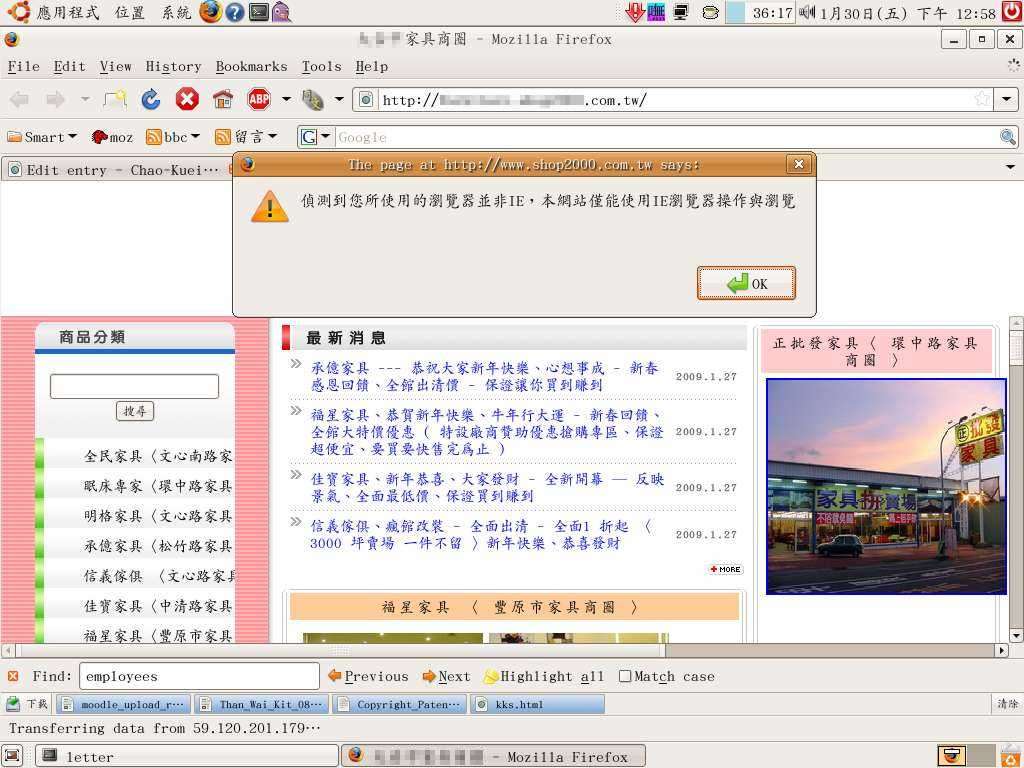Open the search engine selector dropdown

pos(316,137)
